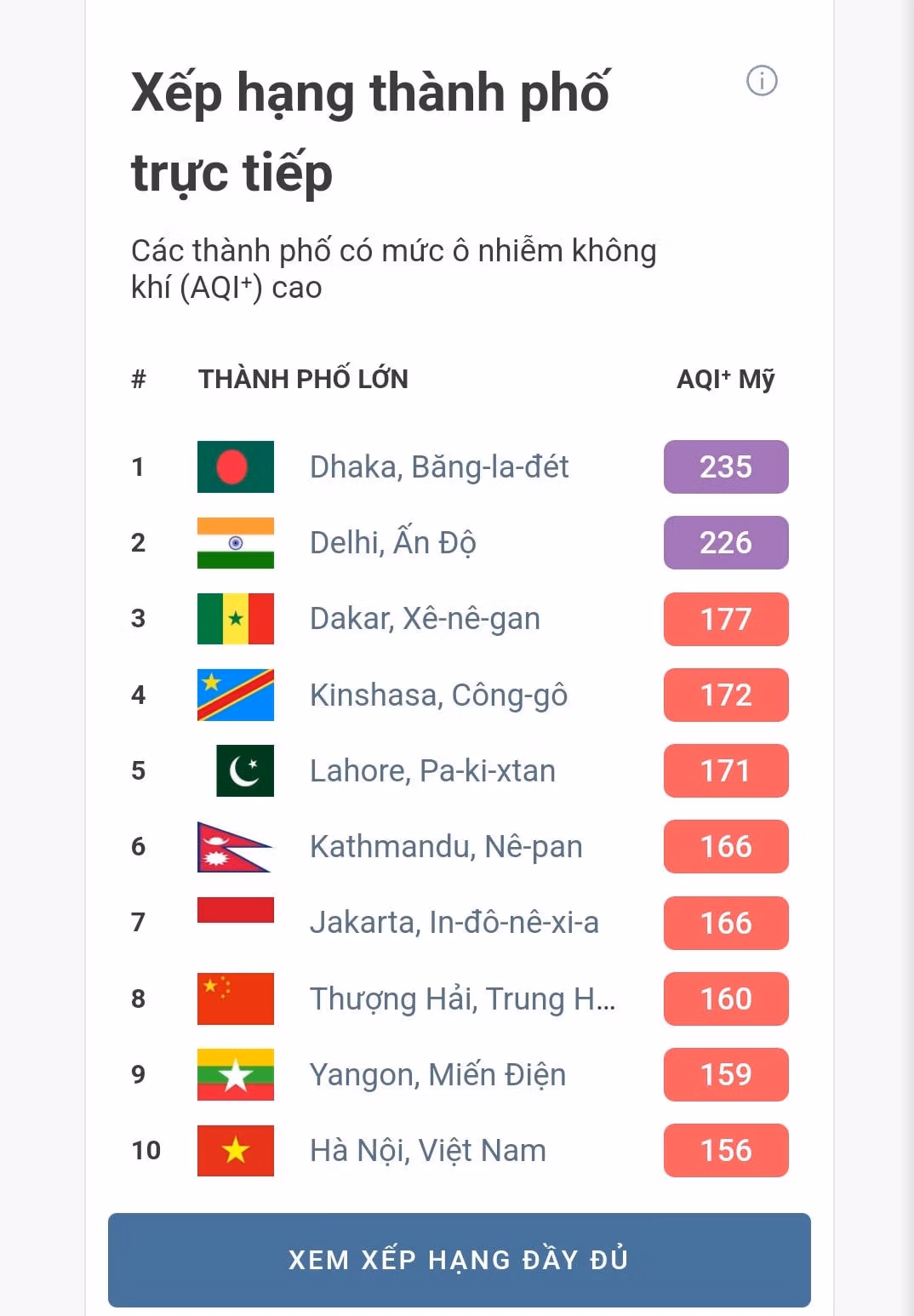Open the Dhaka, Băng-la-đét city link

point(439,467)
